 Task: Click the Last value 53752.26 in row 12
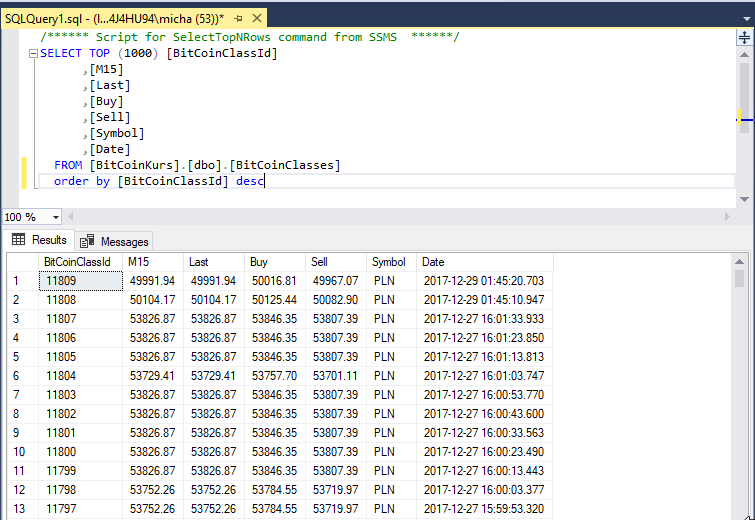pos(214,490)
